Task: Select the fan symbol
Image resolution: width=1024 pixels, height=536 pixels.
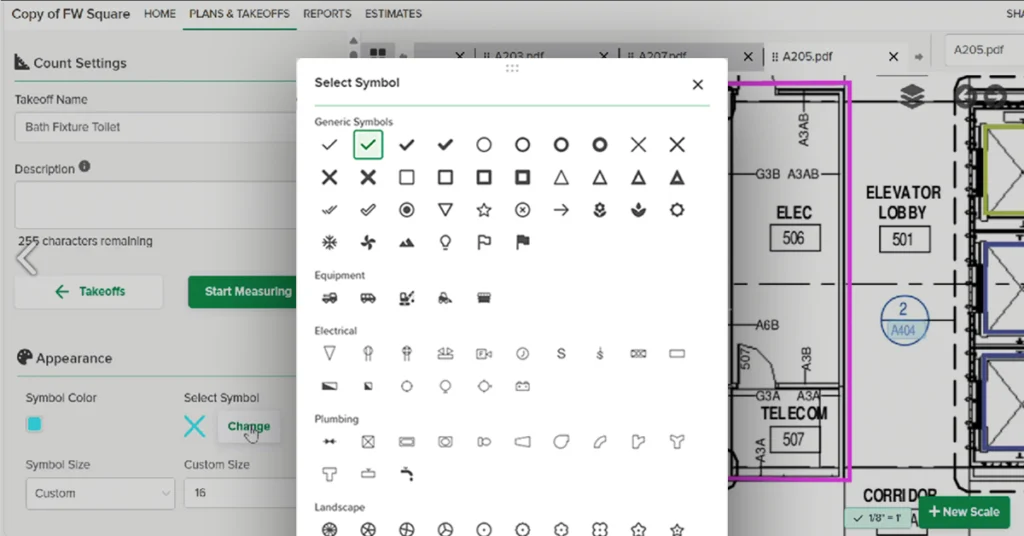Action: [x=368, y=243]
